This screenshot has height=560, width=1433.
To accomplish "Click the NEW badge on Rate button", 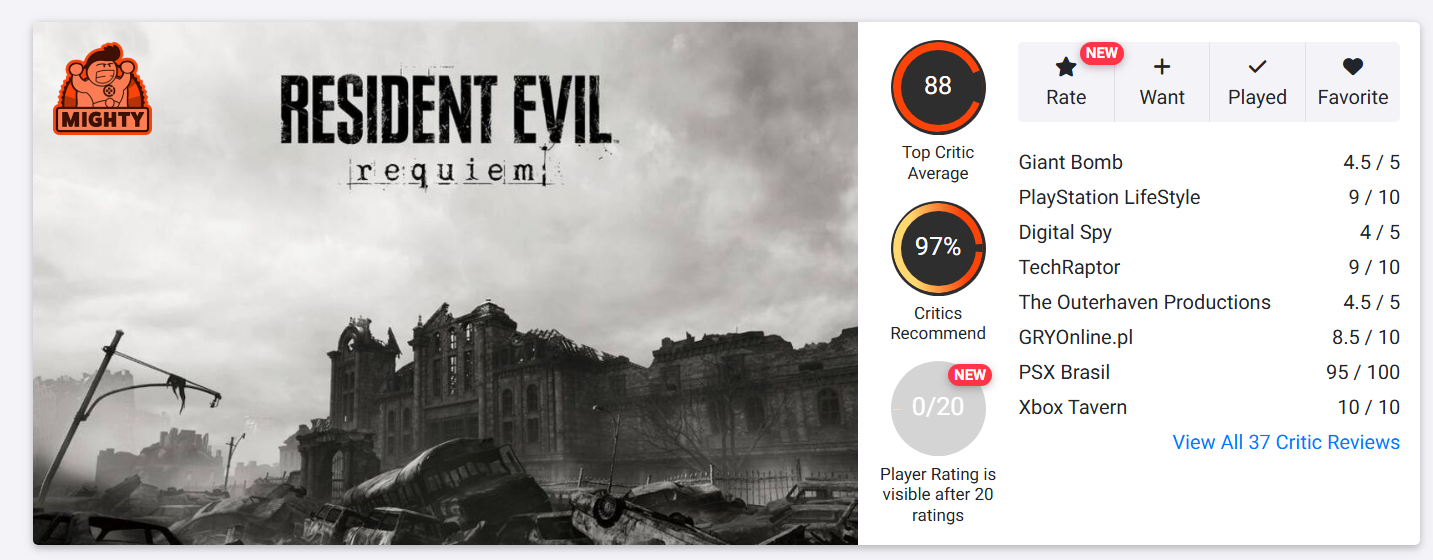I will coord(1101,53).
